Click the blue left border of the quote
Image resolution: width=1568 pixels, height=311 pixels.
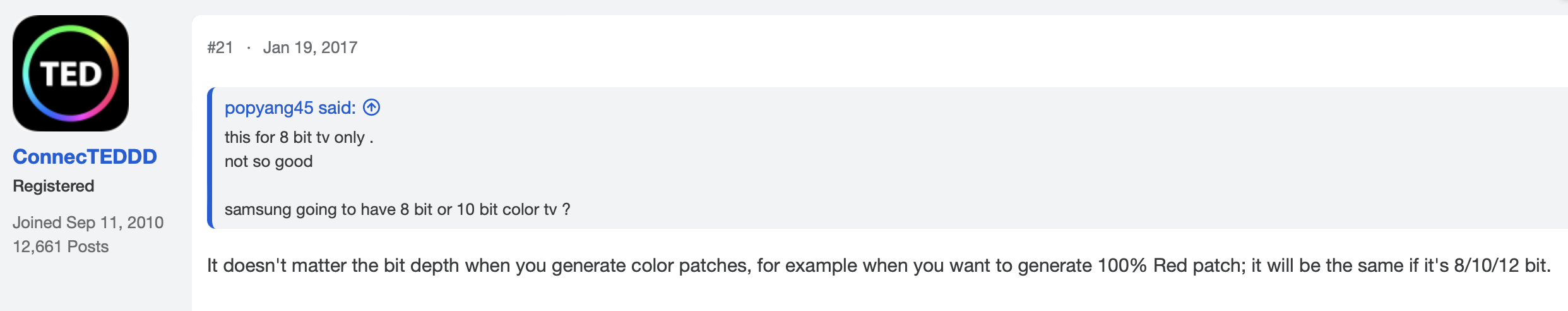210,158
